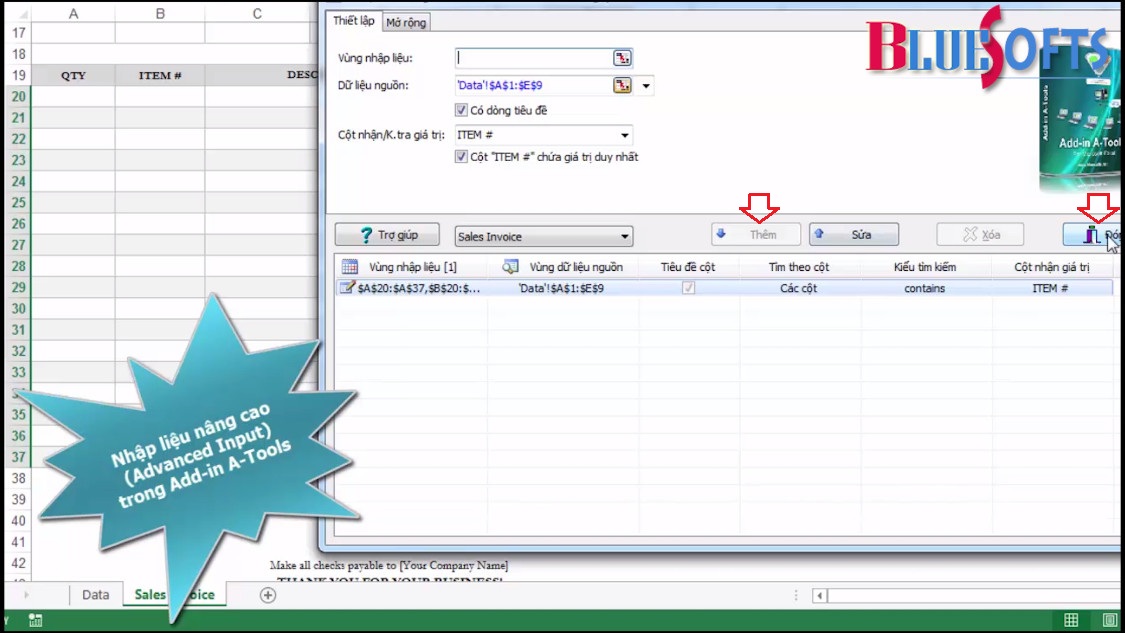Toggle 'Cột ITEM # chứa giá trị duy nhất' checkbox
The width and height of the screenshot is (1125, 633).
click(x=461, y=156)
